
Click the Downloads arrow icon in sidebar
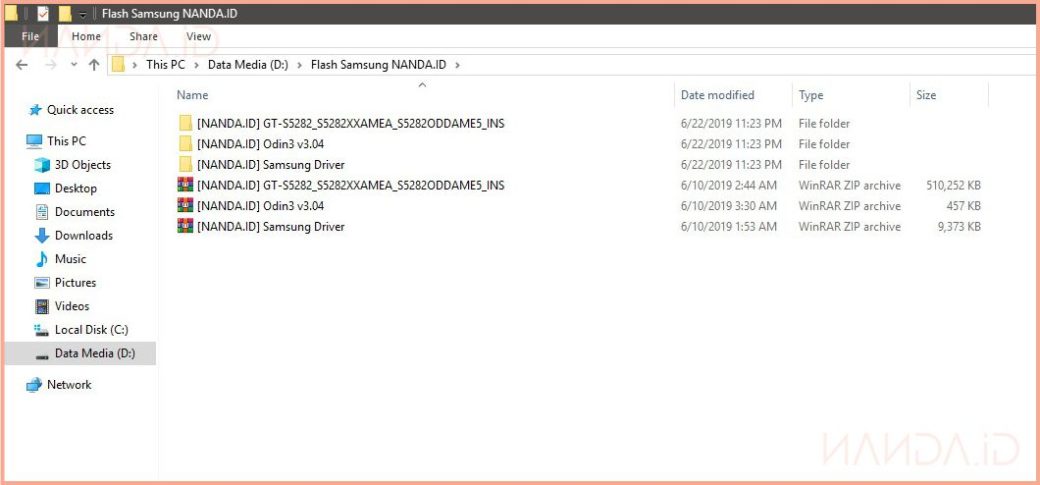tap(42, 236)
